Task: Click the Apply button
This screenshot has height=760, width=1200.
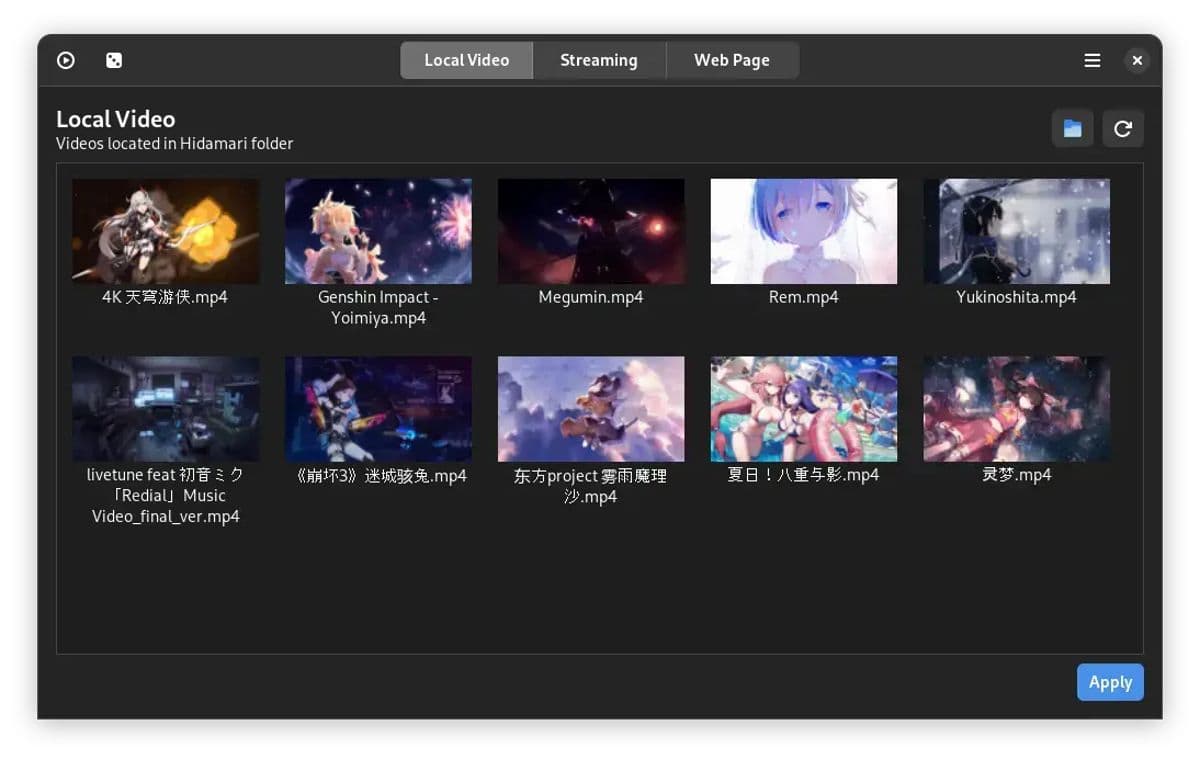Action: pos(1110,682)
